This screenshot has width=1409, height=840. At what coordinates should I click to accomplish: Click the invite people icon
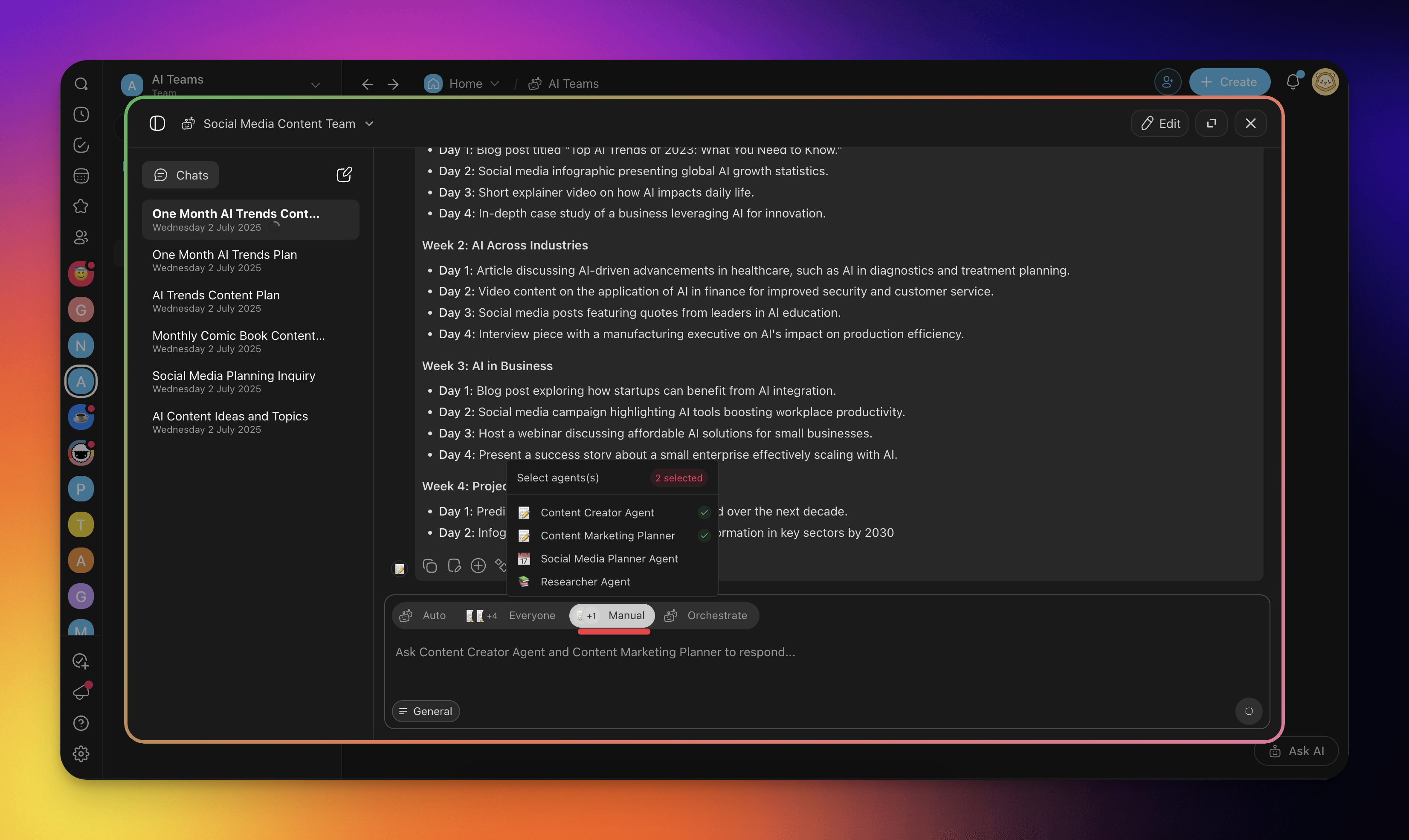(1167, 82)
